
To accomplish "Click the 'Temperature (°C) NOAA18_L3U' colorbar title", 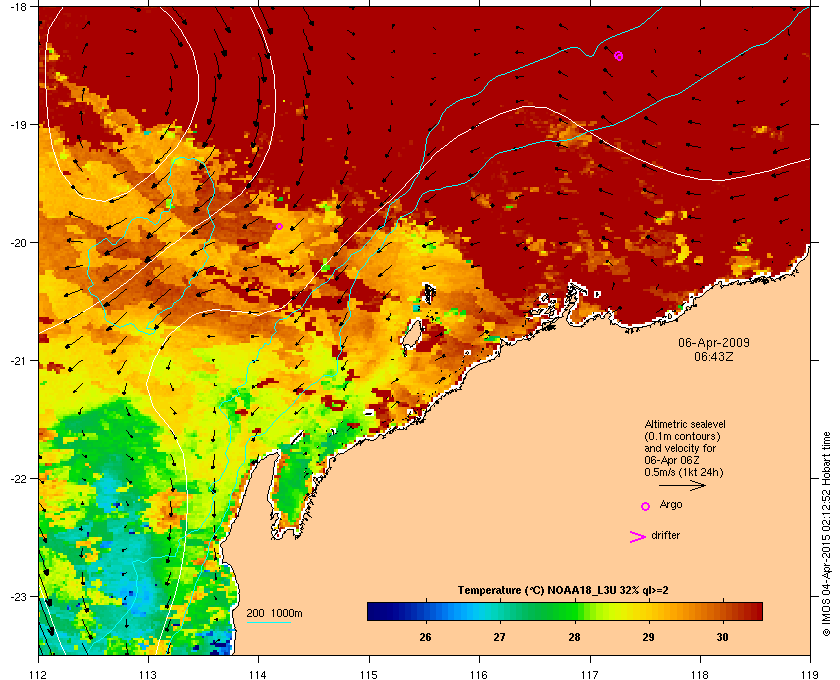I will tap(562, 591).
